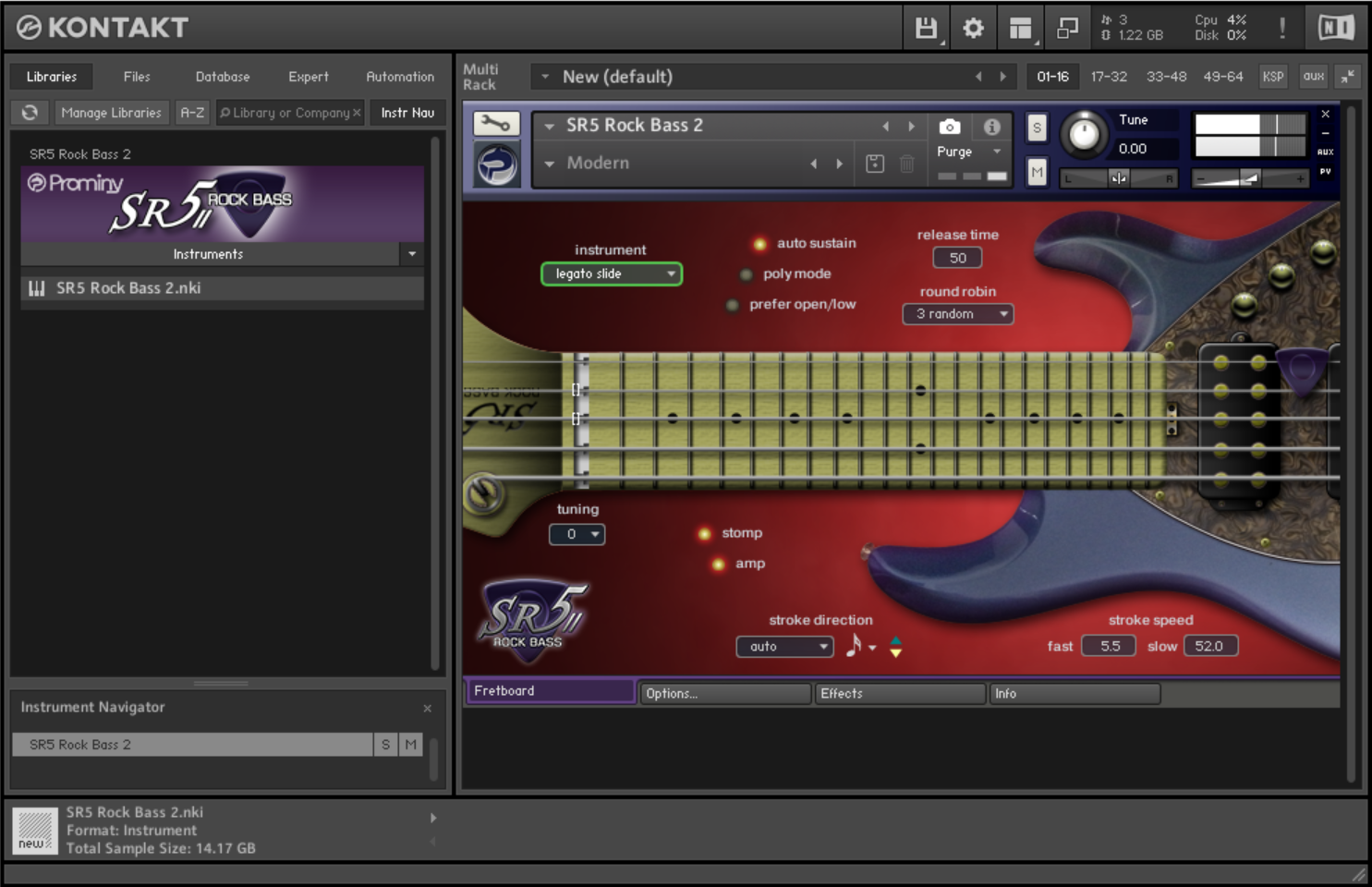The height and width of the screenshot is (887, 1372).
Task: Go to next instrument arrow
Action: click(911, 127)
